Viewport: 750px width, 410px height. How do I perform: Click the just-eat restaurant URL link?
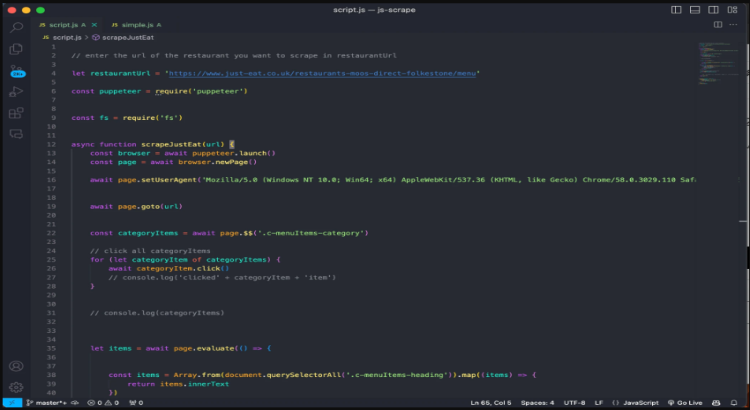322,73
